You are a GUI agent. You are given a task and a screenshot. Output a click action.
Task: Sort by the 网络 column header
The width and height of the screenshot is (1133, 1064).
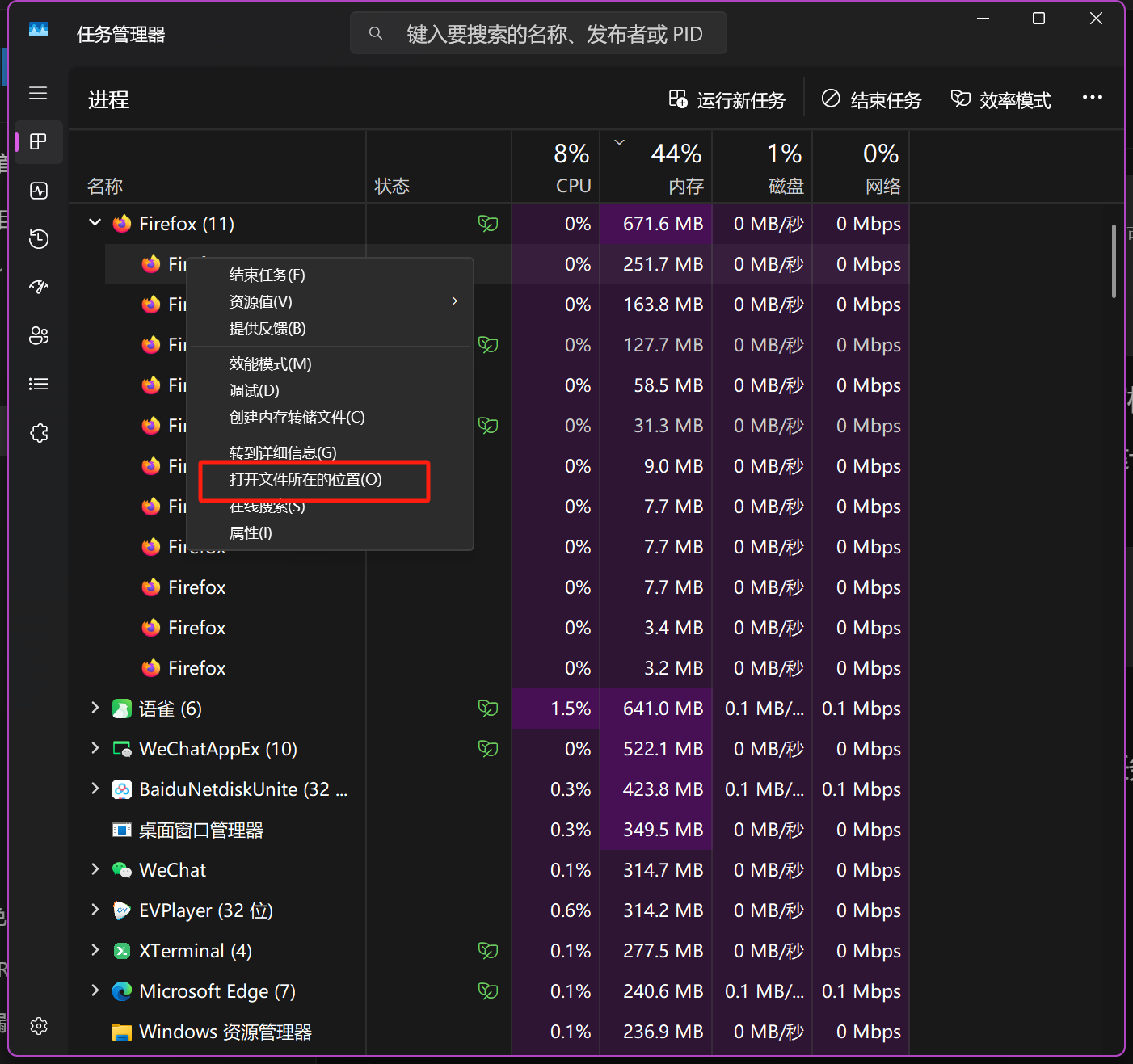pos(861,167)
